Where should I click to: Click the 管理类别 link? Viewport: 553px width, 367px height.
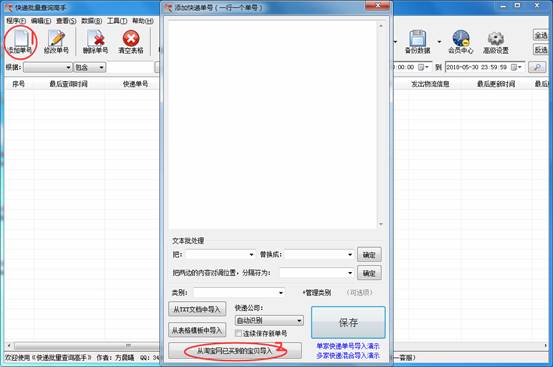click(x=317, y=293)
